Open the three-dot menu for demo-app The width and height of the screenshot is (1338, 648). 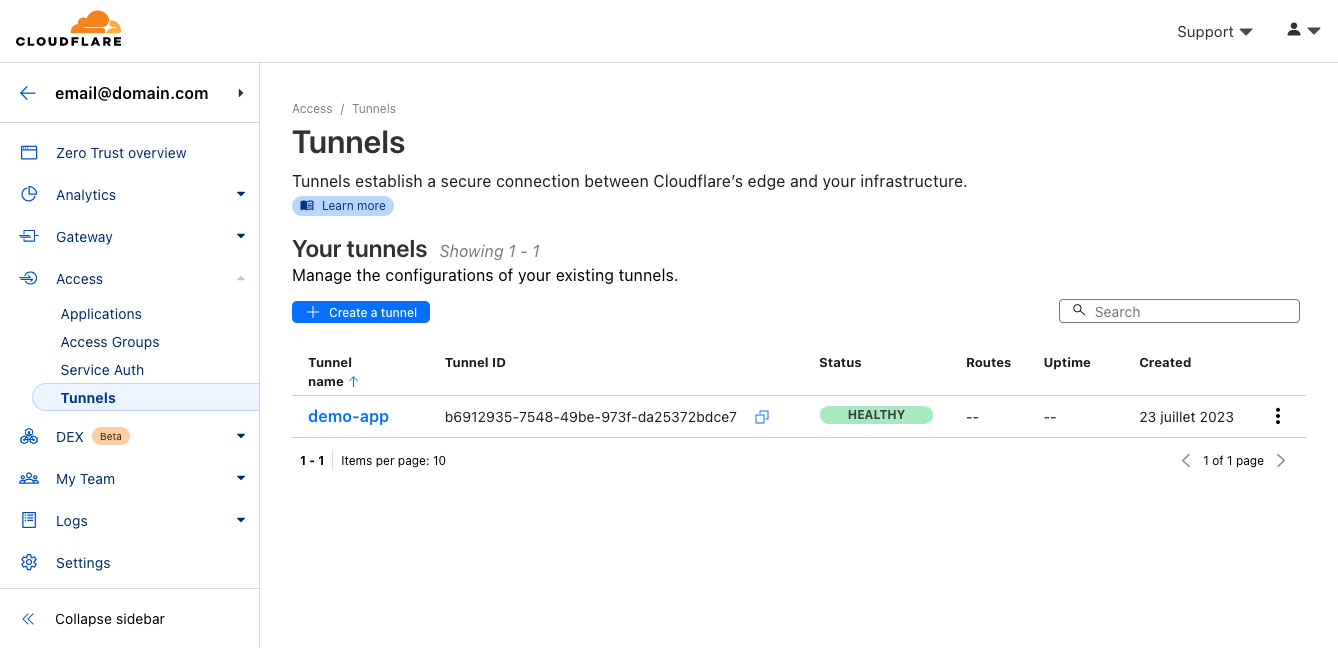tap(1277, 417)
